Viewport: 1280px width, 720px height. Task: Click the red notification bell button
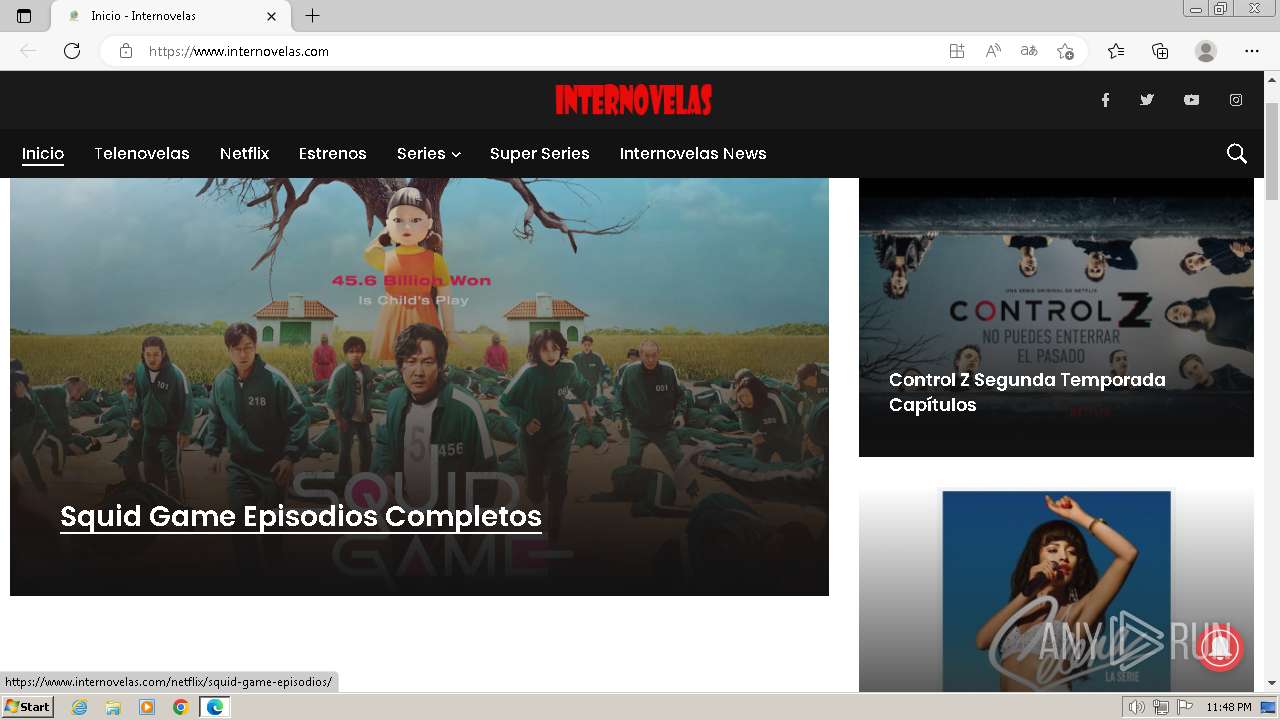coord(1218,646)
